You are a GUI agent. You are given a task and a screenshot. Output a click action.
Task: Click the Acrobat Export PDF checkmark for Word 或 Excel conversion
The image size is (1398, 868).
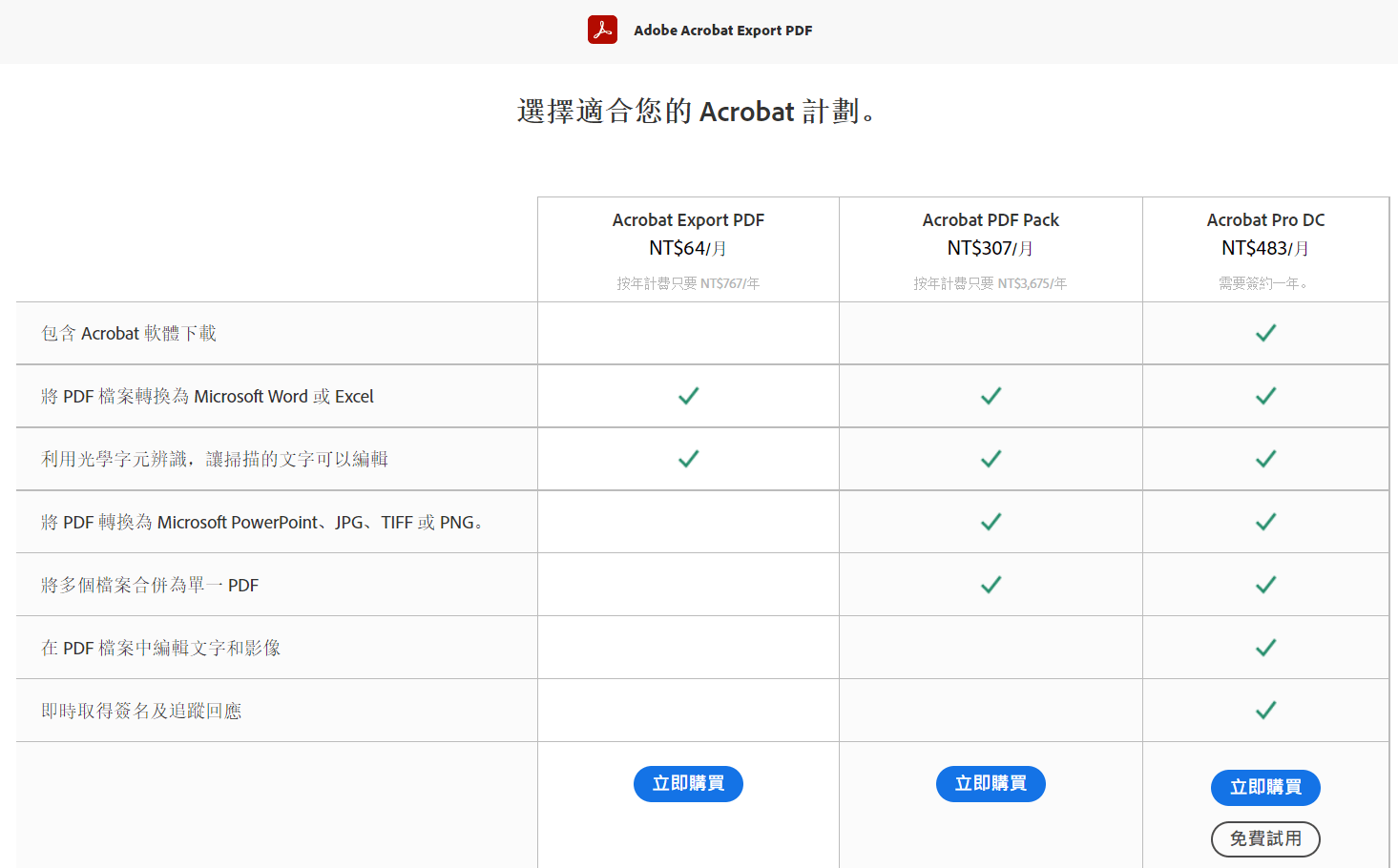pyautogui.click(x=688, y=396)
